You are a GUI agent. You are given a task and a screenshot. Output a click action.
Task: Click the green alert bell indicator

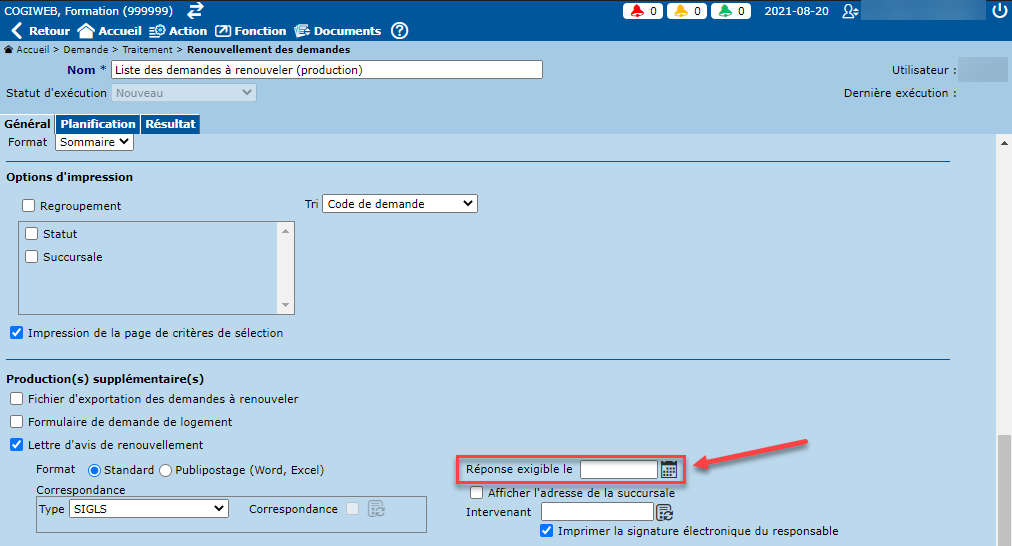coord(731,11)
